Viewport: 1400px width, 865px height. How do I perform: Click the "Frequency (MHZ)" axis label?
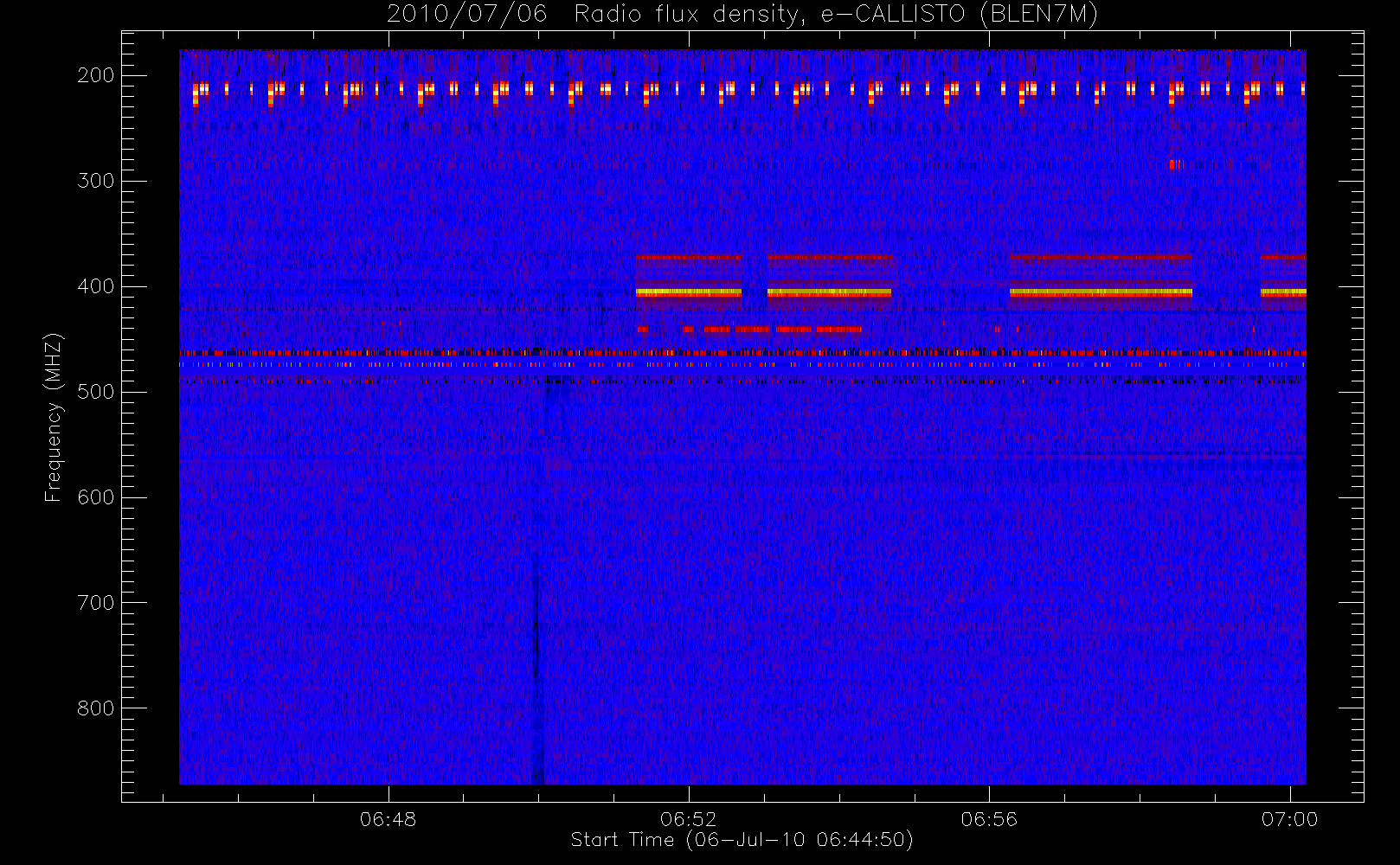[54, 417]
